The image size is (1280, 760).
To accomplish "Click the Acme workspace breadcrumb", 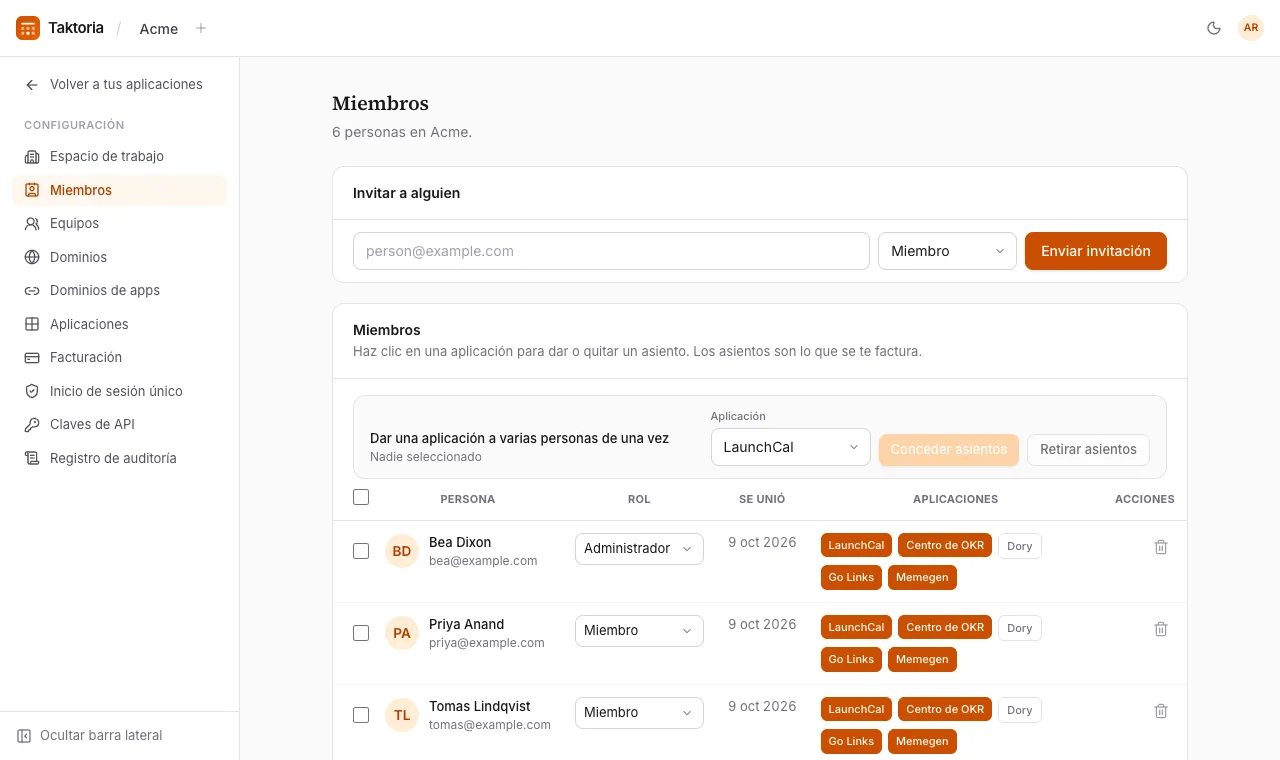I will click(x=159, y=29).
